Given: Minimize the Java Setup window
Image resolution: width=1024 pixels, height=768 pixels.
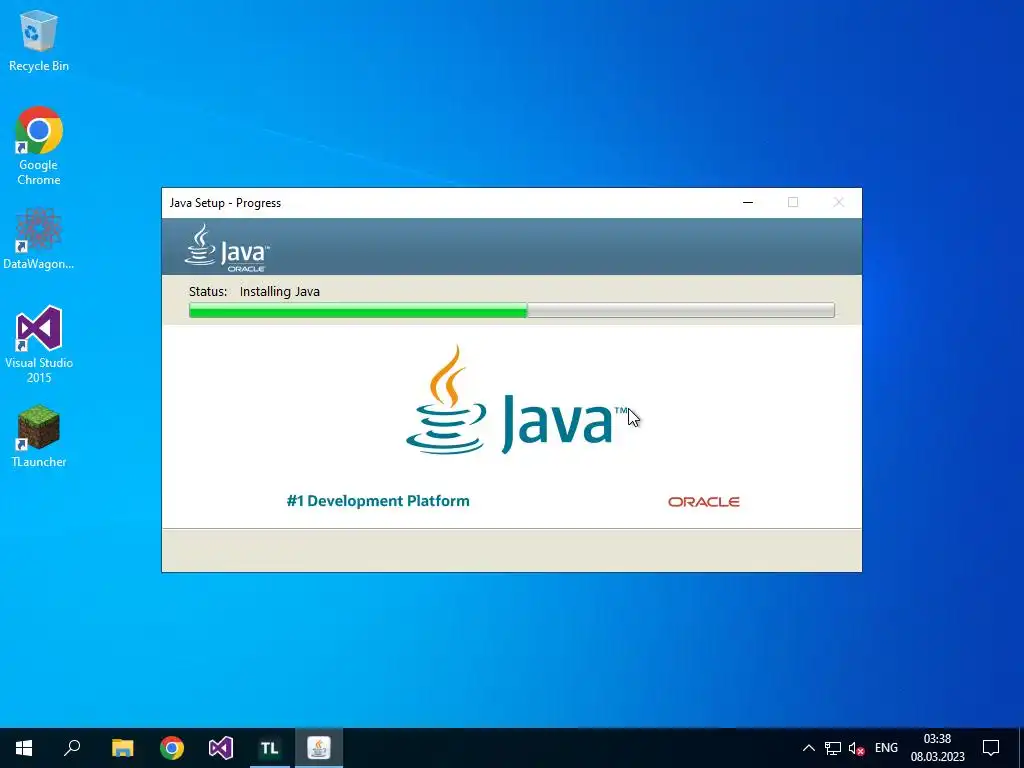Looking at the screenshot, I should pos(748,202).
